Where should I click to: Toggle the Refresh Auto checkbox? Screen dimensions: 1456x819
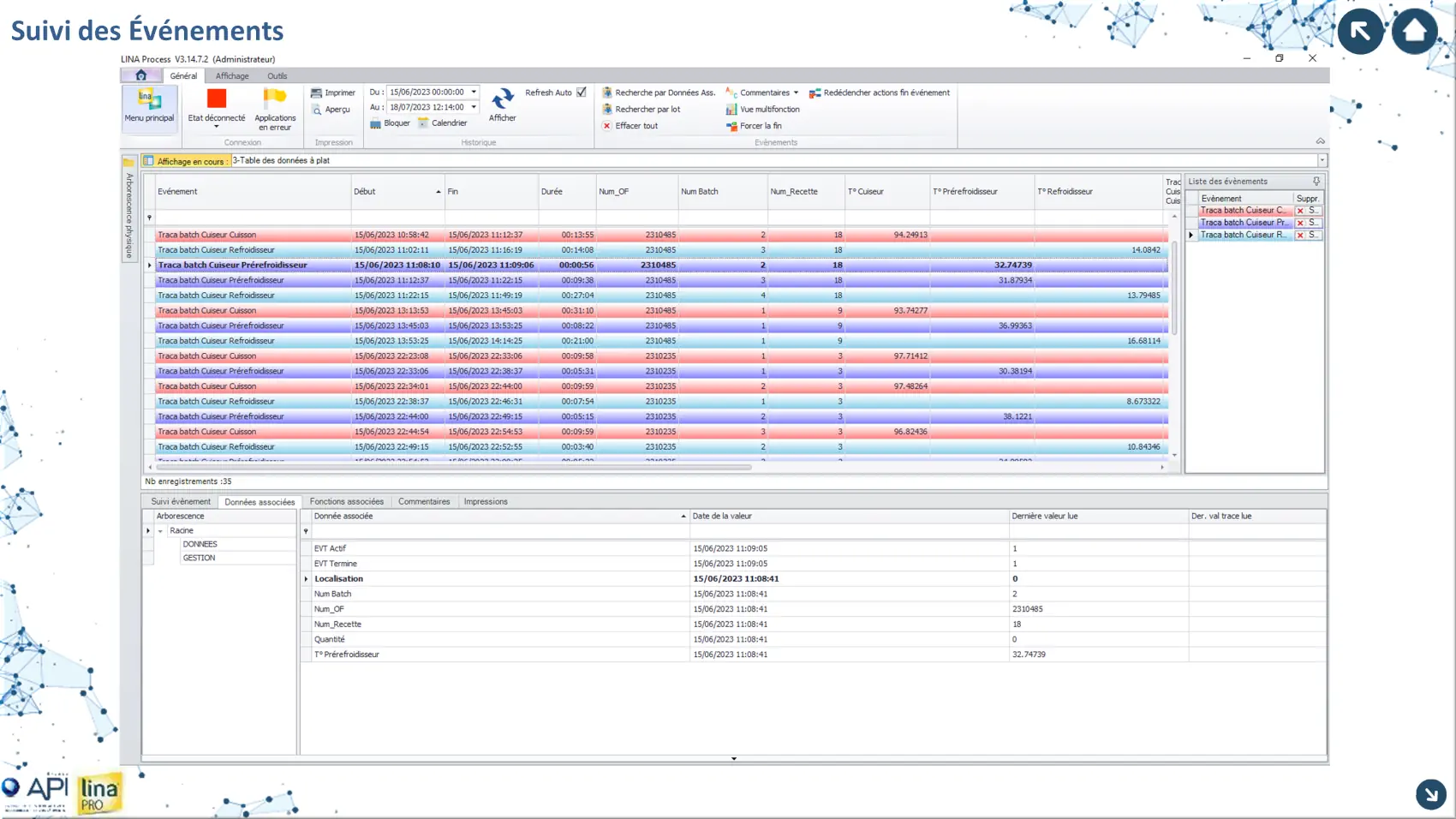582,93
